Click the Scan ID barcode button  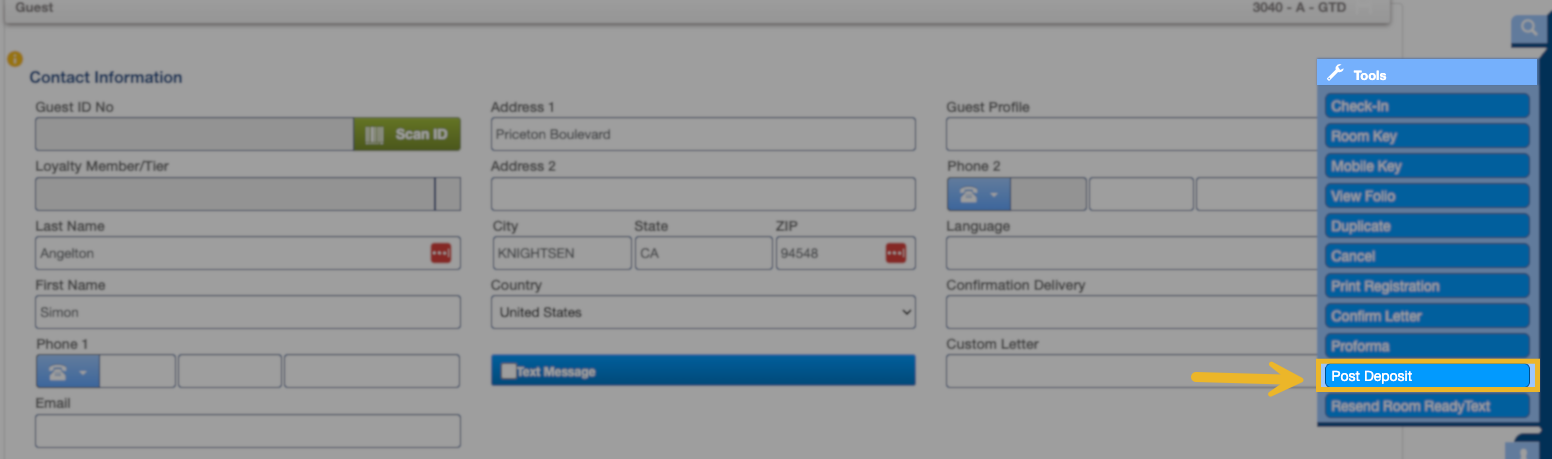406,134
